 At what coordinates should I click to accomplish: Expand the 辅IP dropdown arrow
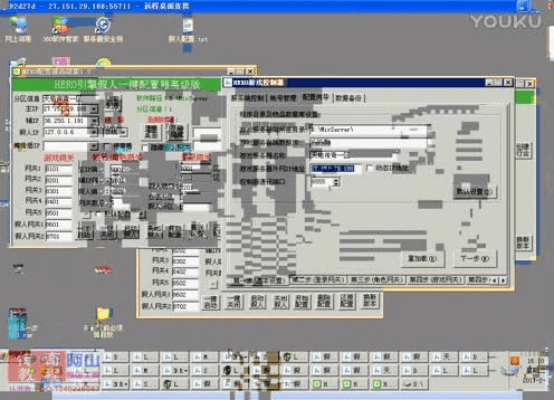pyautogui.click(x=93, y=121)
